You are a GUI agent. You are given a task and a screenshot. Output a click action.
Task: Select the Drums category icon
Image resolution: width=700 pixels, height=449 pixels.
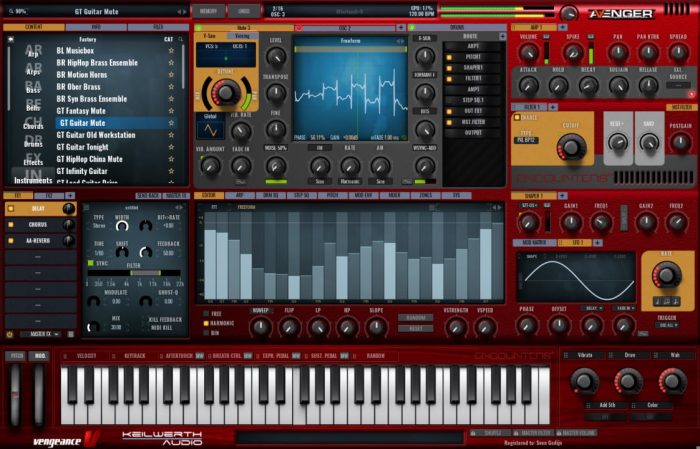33,141
